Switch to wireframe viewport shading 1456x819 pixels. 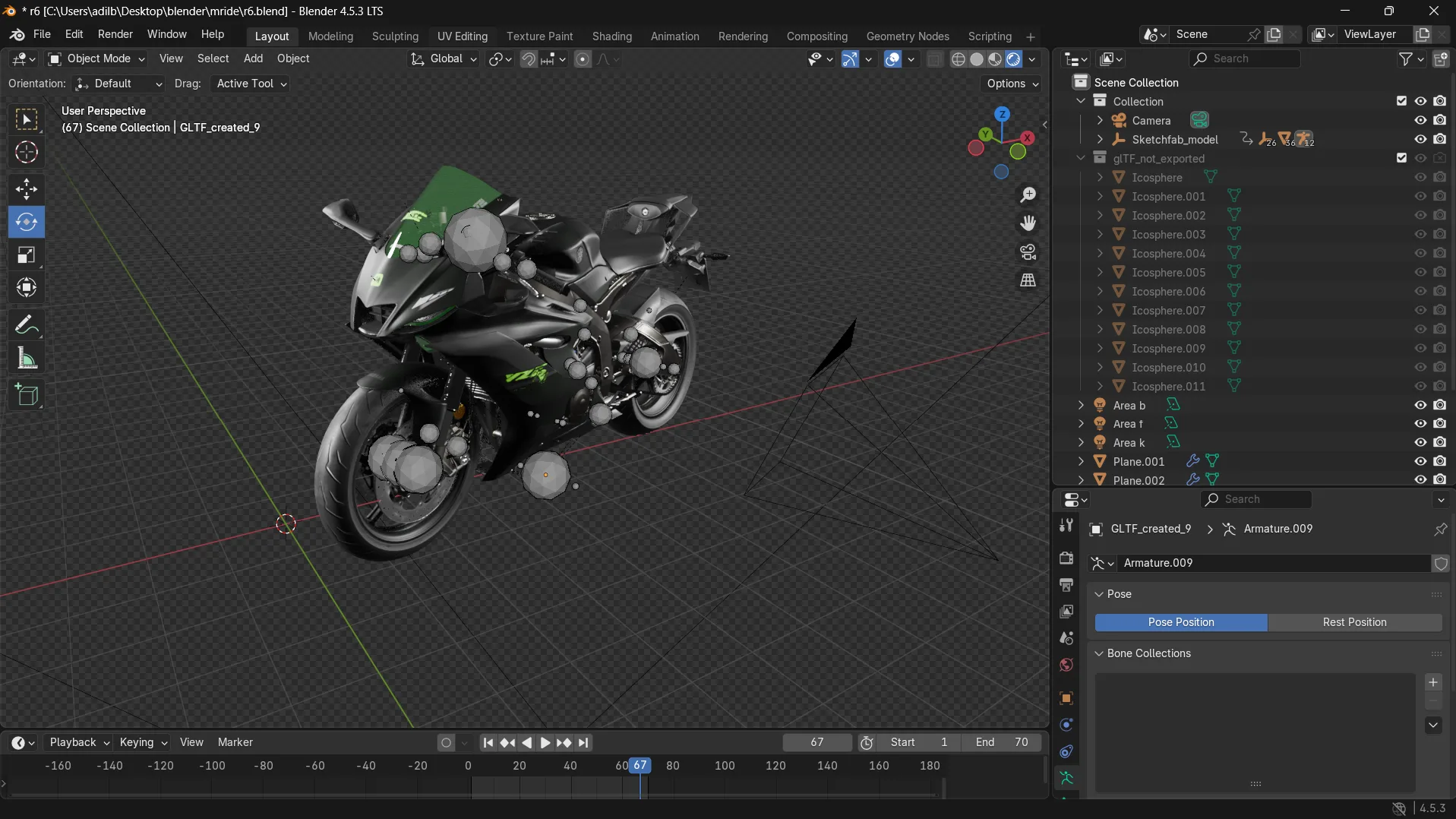tap(959, 59)
